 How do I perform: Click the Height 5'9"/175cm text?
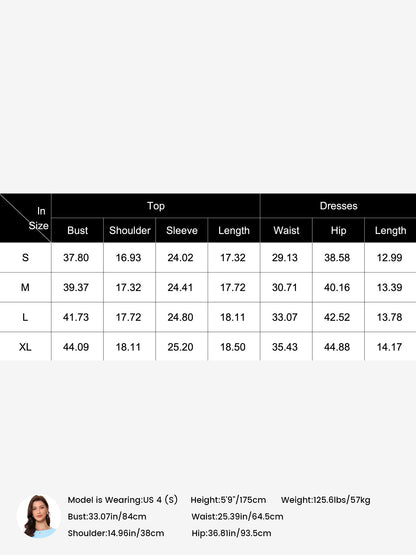pyautogui.click(x=228, y=500)
